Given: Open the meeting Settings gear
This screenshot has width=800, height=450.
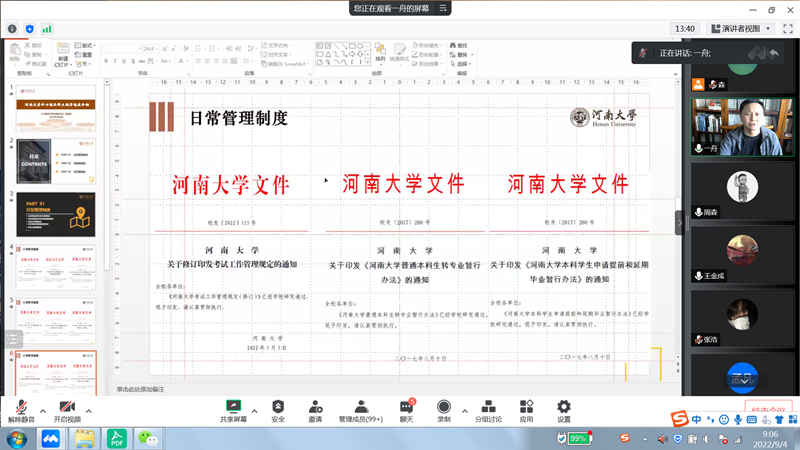Looking at the screenshot, I should click(564, 408).
